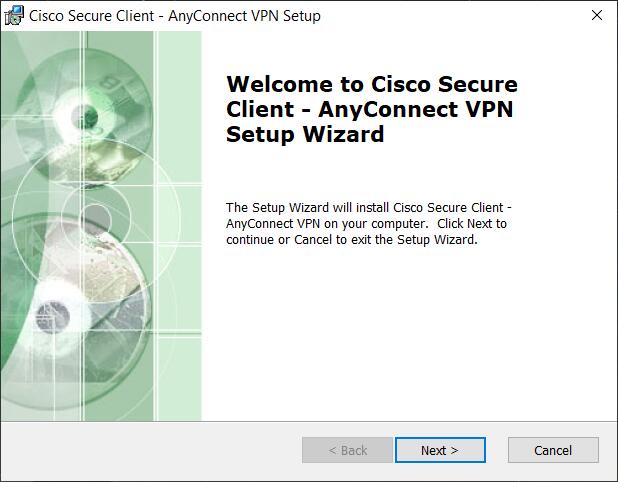The image size is (618, 482).
Task: Click the window title text in title bar
Action: [x=175, y=16]
